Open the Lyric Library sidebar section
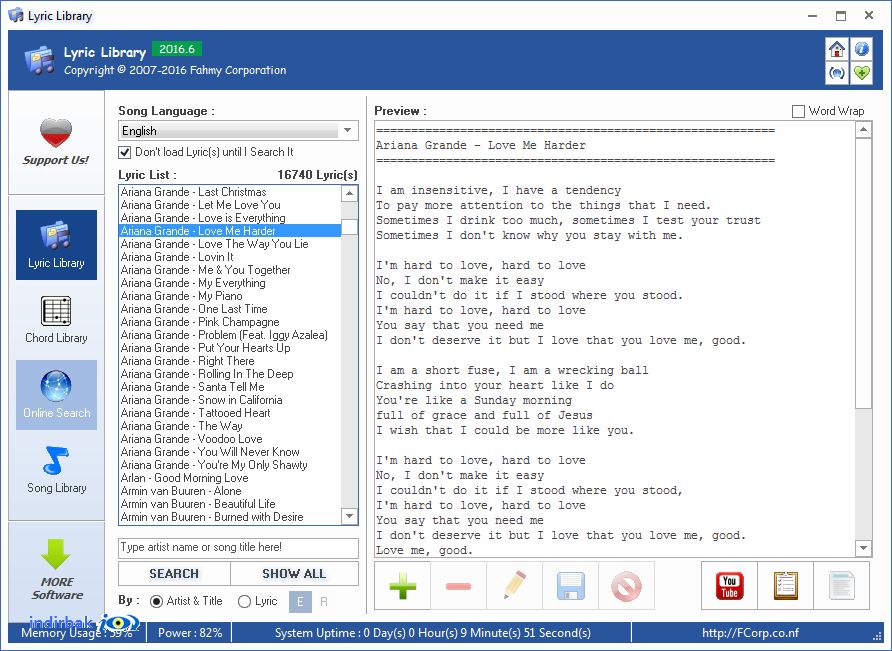The image size is (892, 651). (x=56, y=245)
